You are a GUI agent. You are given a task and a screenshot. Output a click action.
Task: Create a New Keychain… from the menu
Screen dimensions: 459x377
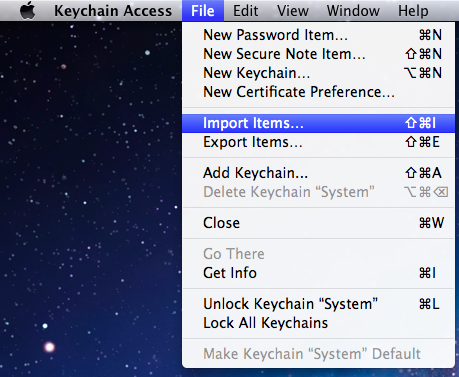click(318, 73)
